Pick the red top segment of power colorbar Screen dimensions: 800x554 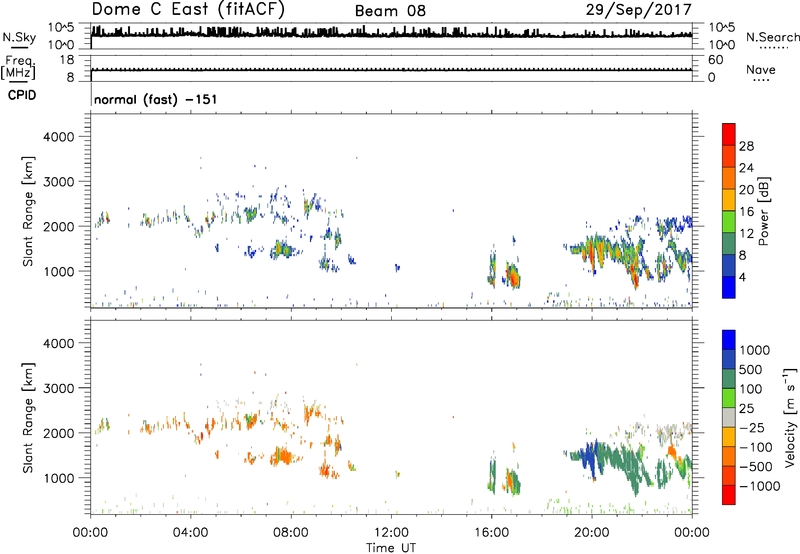(x=729, y=134)
